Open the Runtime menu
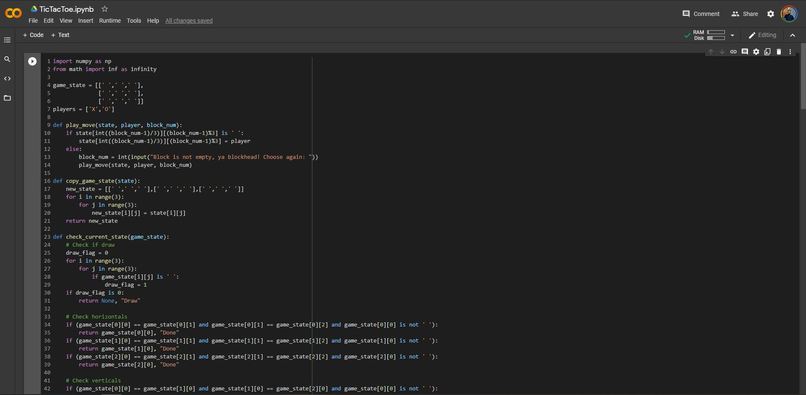806x395 pixels. pos(110,21)
